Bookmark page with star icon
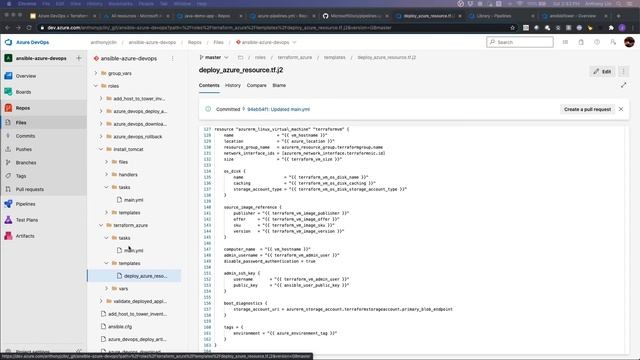Screen dimensions: 640x360 point(513,28)
